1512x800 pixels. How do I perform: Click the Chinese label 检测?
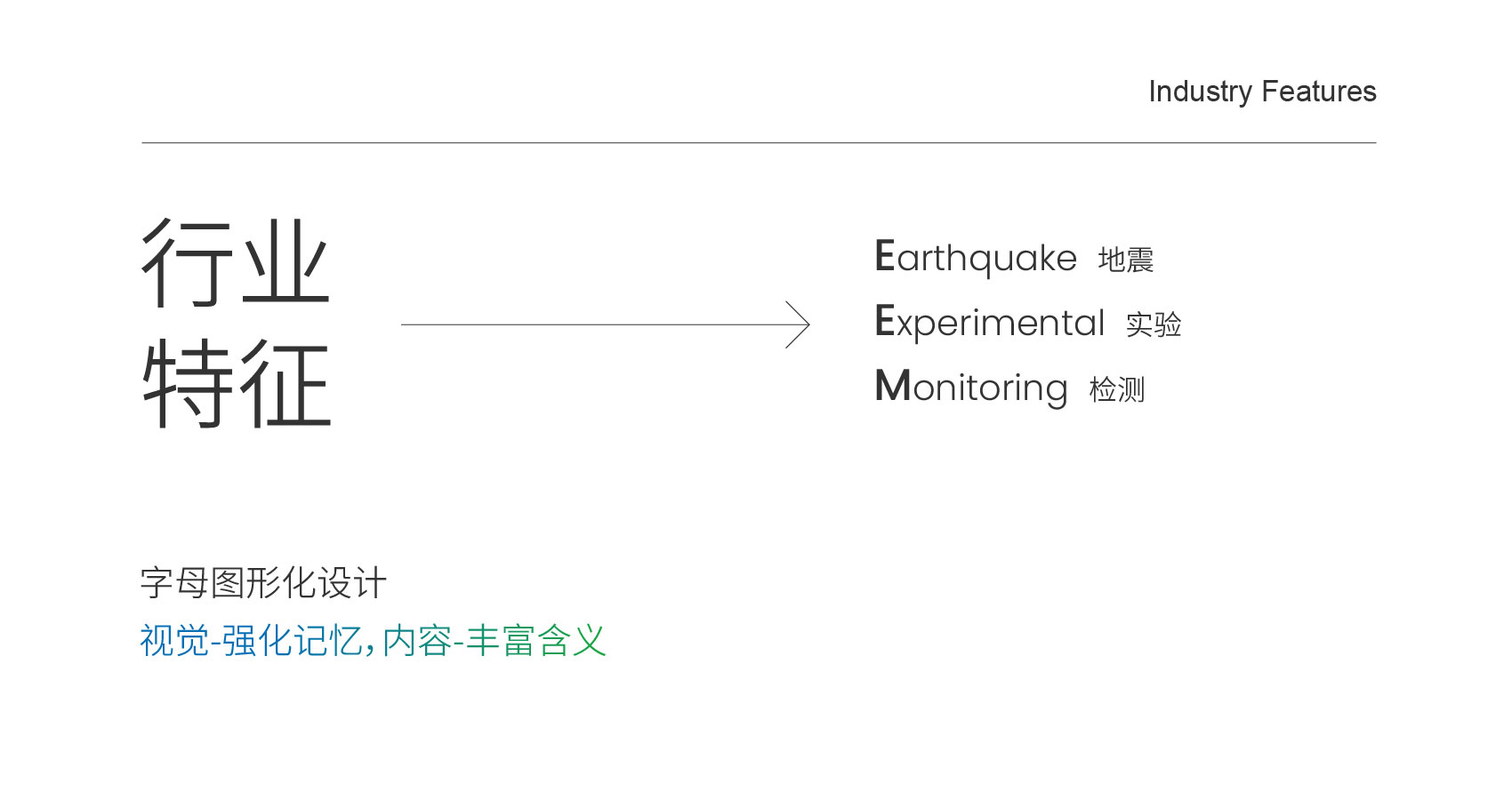click(1117, 389)
